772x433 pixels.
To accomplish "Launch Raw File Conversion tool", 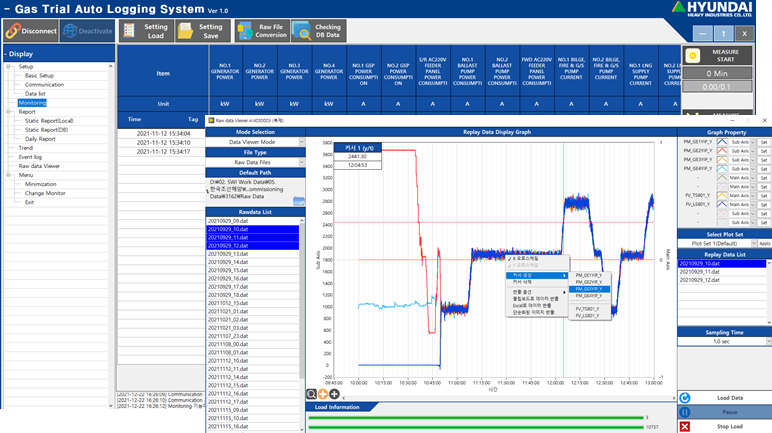I will (261, 30).
